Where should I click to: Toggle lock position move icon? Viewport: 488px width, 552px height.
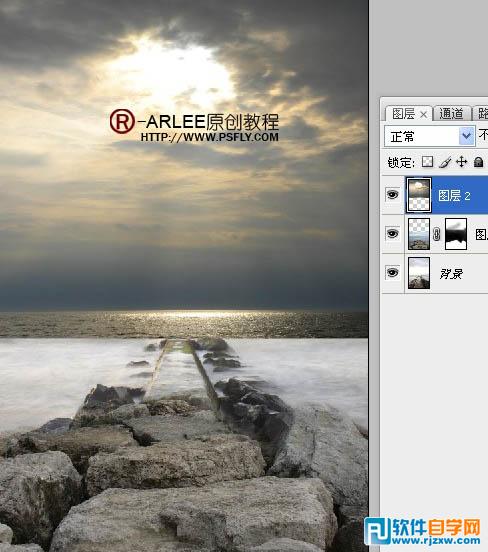[462, 162]
